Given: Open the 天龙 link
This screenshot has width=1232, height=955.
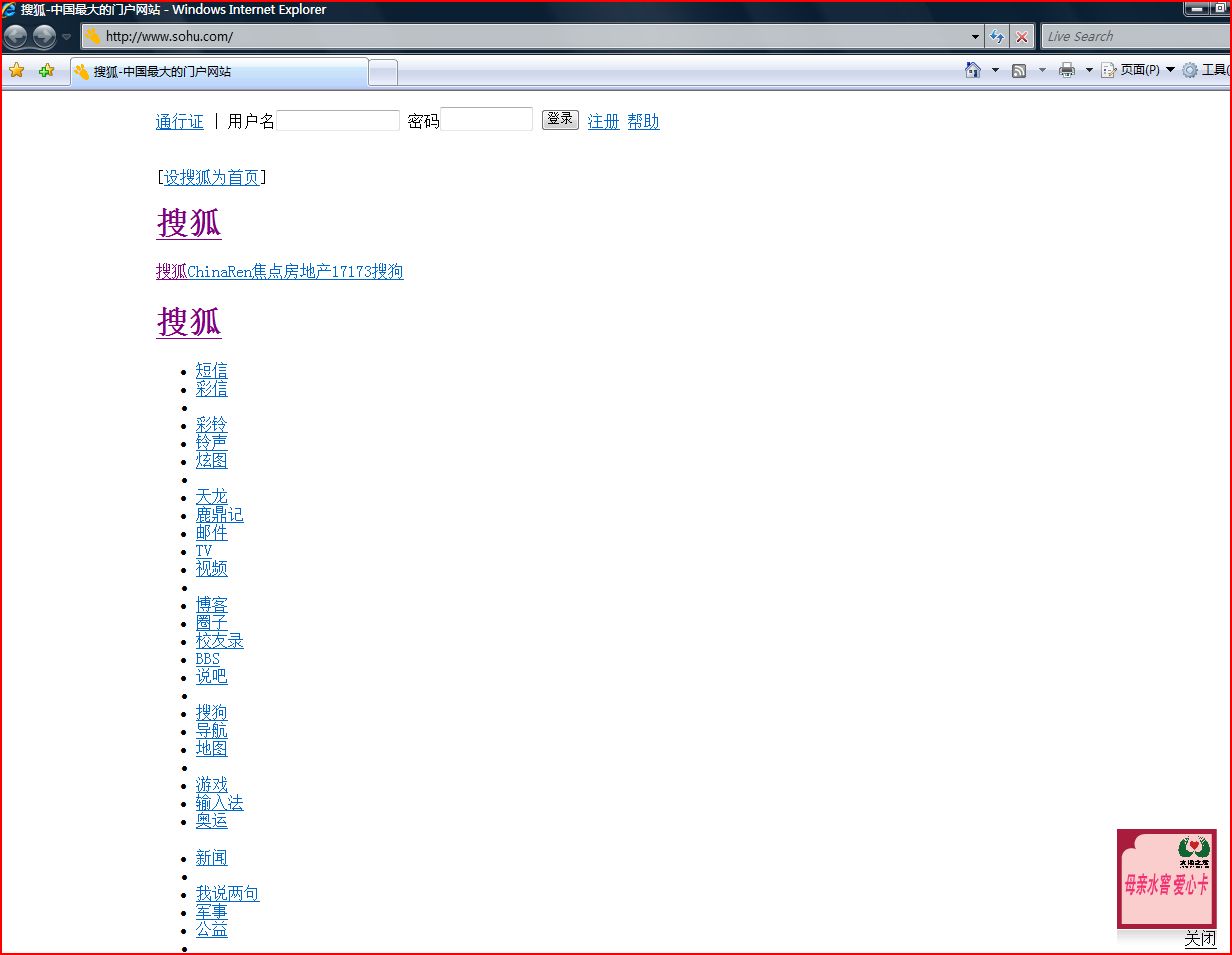Looking at the screenshot, I should (x=212, y=497).
